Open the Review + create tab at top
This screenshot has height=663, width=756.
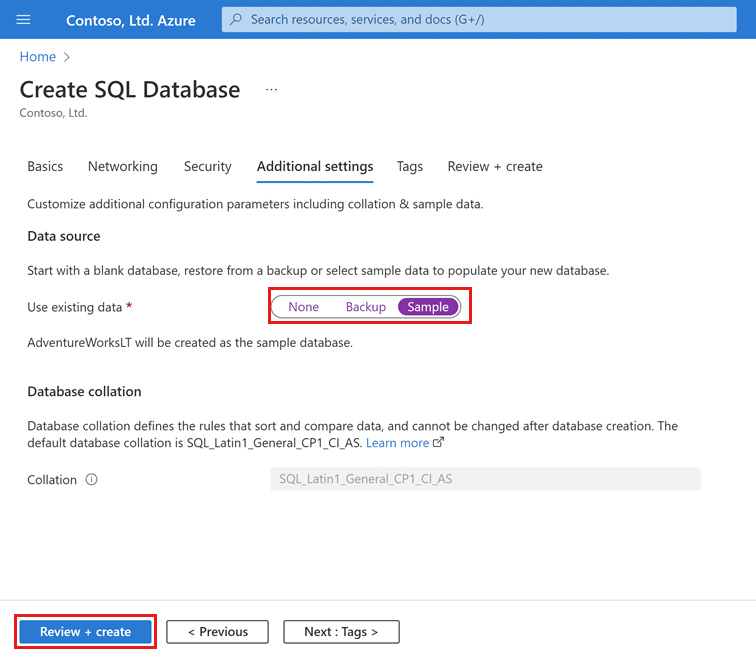point(495,167)
